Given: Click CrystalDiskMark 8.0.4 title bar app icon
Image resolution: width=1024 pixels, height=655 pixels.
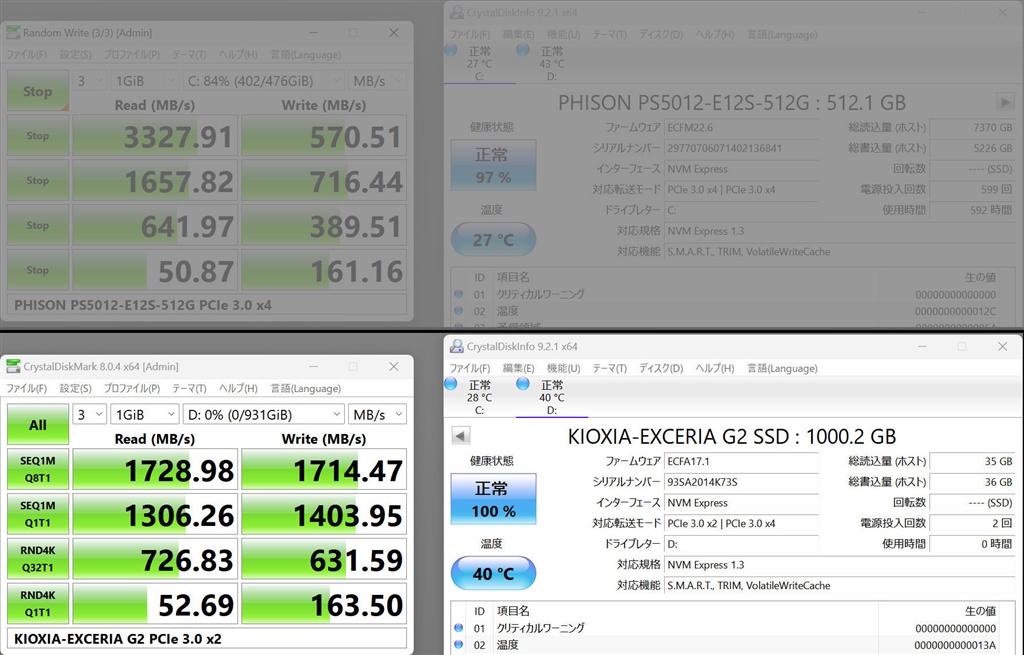Looking at the screenshot, I should pos(13,366).
